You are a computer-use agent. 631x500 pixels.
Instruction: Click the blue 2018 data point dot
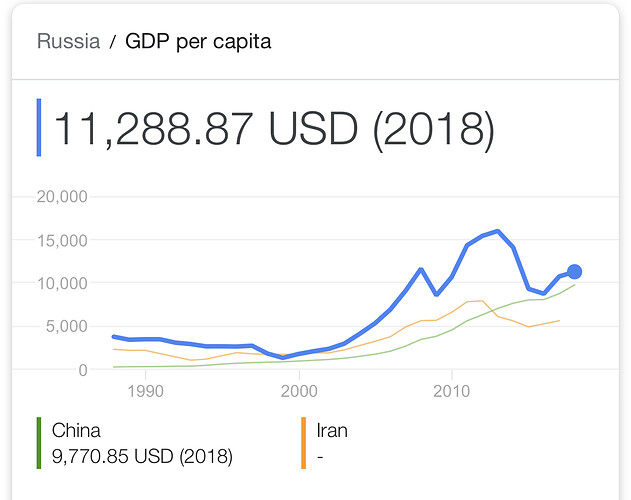coord(574,271)
